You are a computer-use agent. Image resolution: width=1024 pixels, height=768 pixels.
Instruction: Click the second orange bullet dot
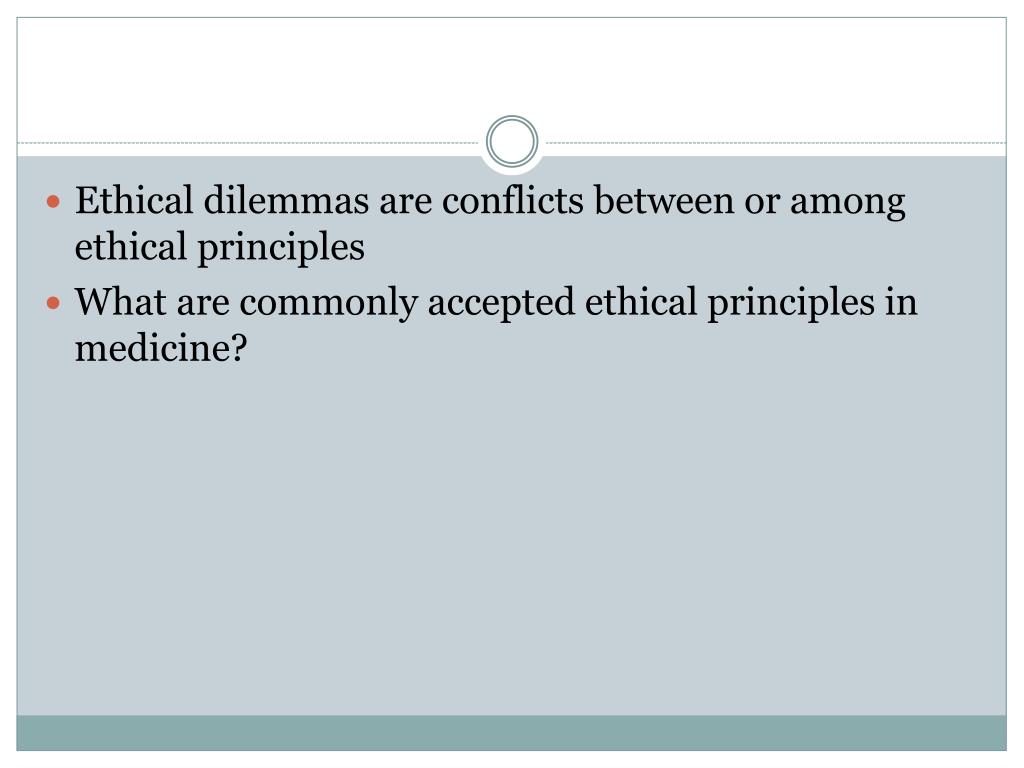click(56, 303)
